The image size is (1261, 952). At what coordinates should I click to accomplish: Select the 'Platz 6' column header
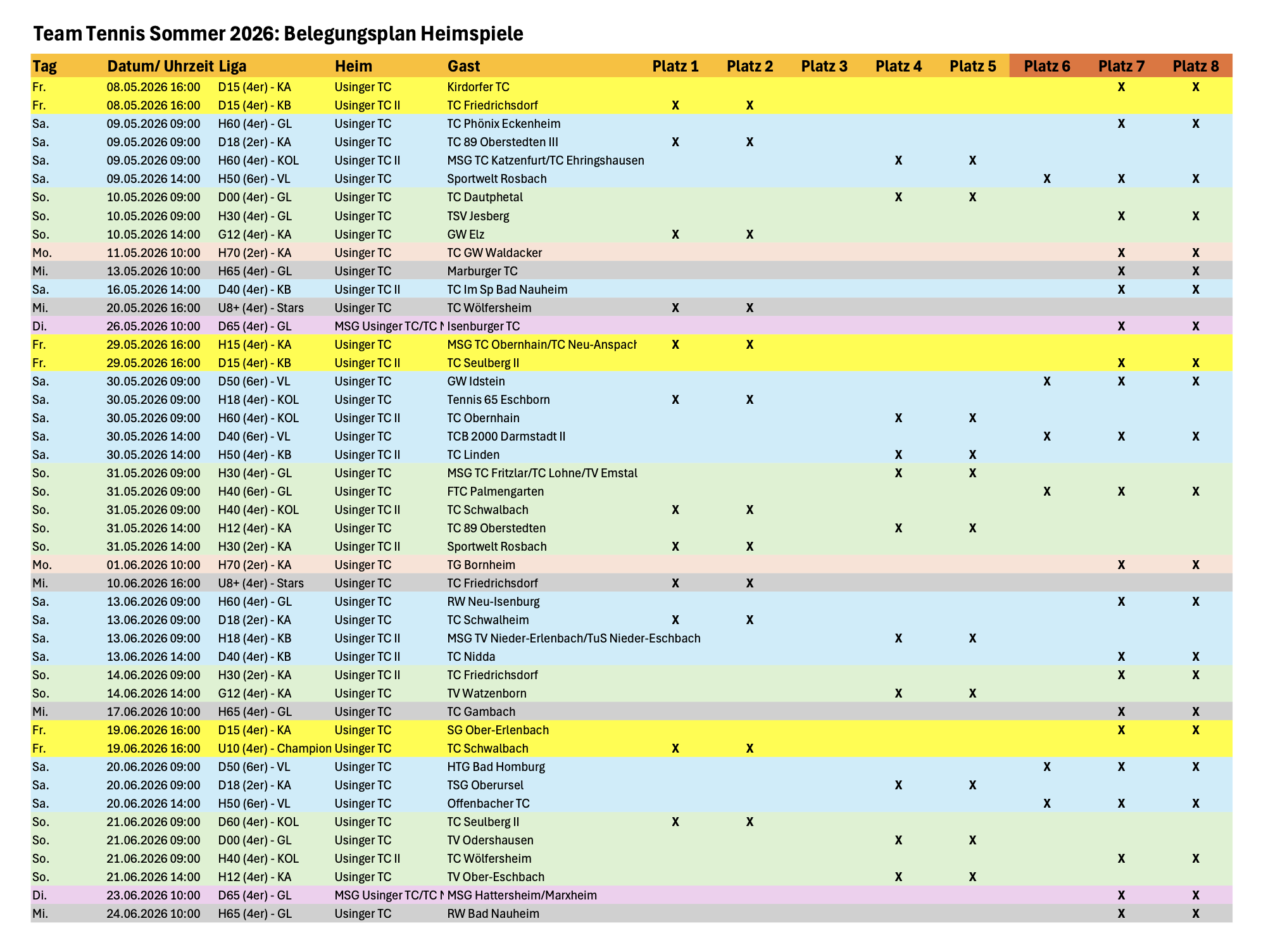pos(1047,66)
